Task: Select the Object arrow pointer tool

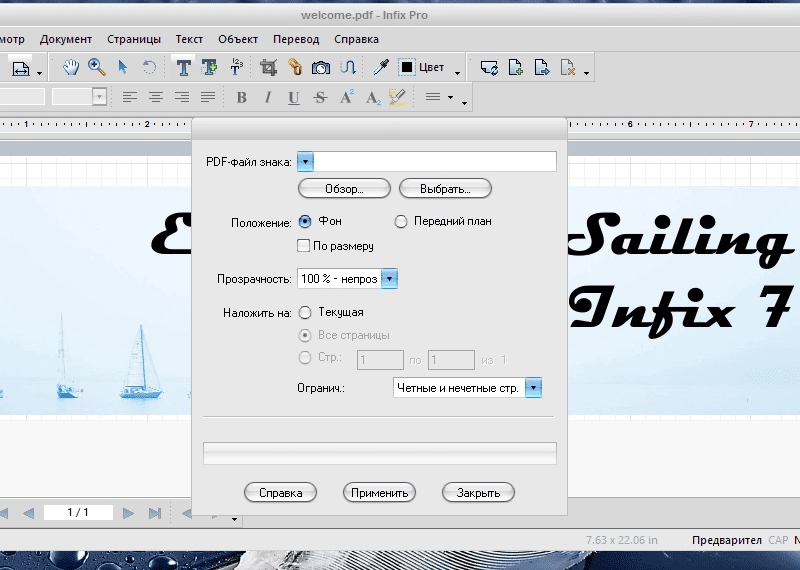Action: point(122,67)
